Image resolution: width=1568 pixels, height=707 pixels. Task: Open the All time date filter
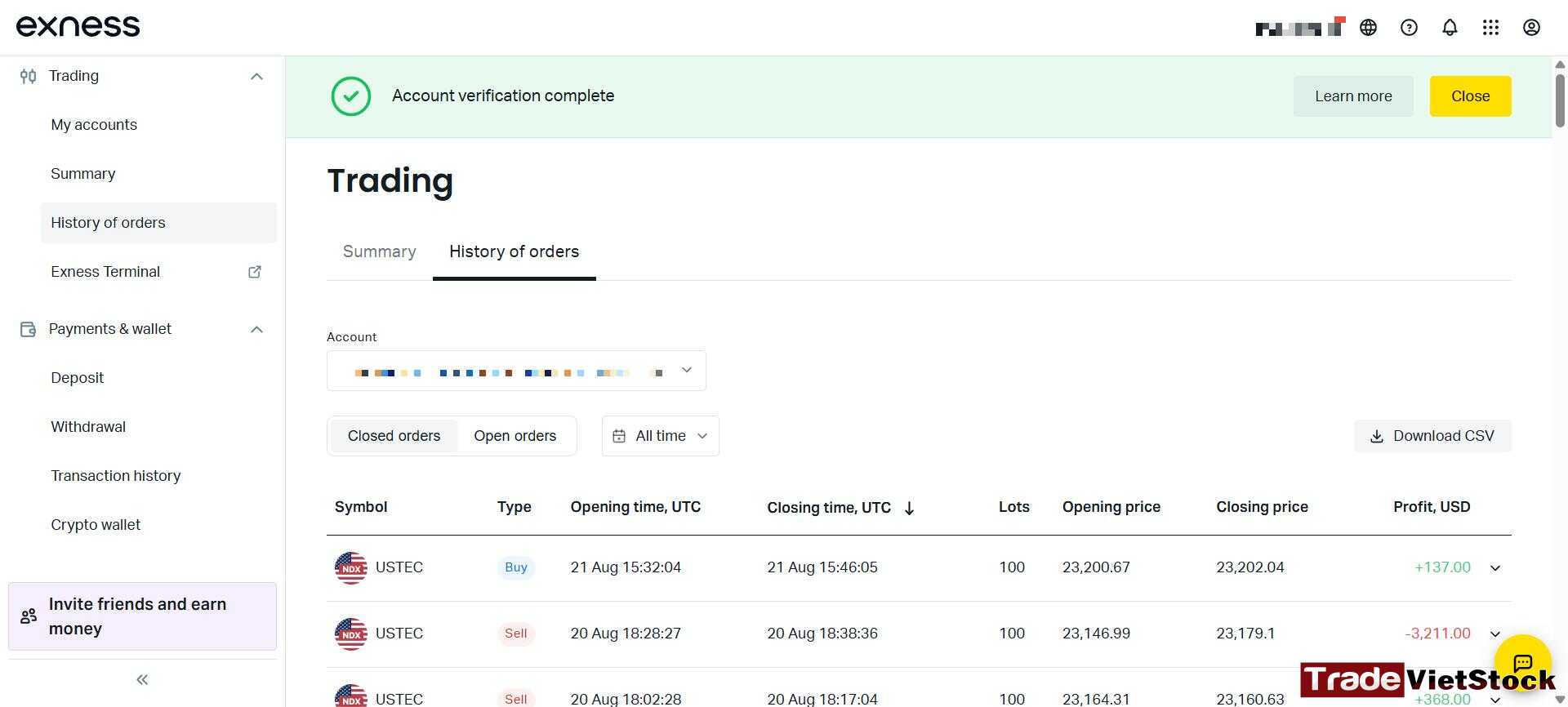(660, 436)
